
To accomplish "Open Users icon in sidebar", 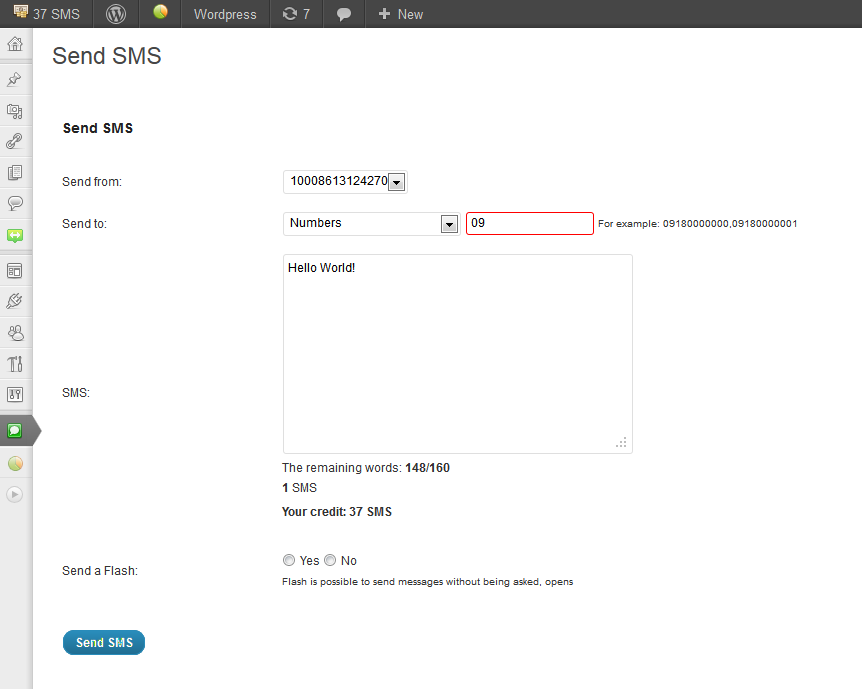I will [x=15, y=332].
